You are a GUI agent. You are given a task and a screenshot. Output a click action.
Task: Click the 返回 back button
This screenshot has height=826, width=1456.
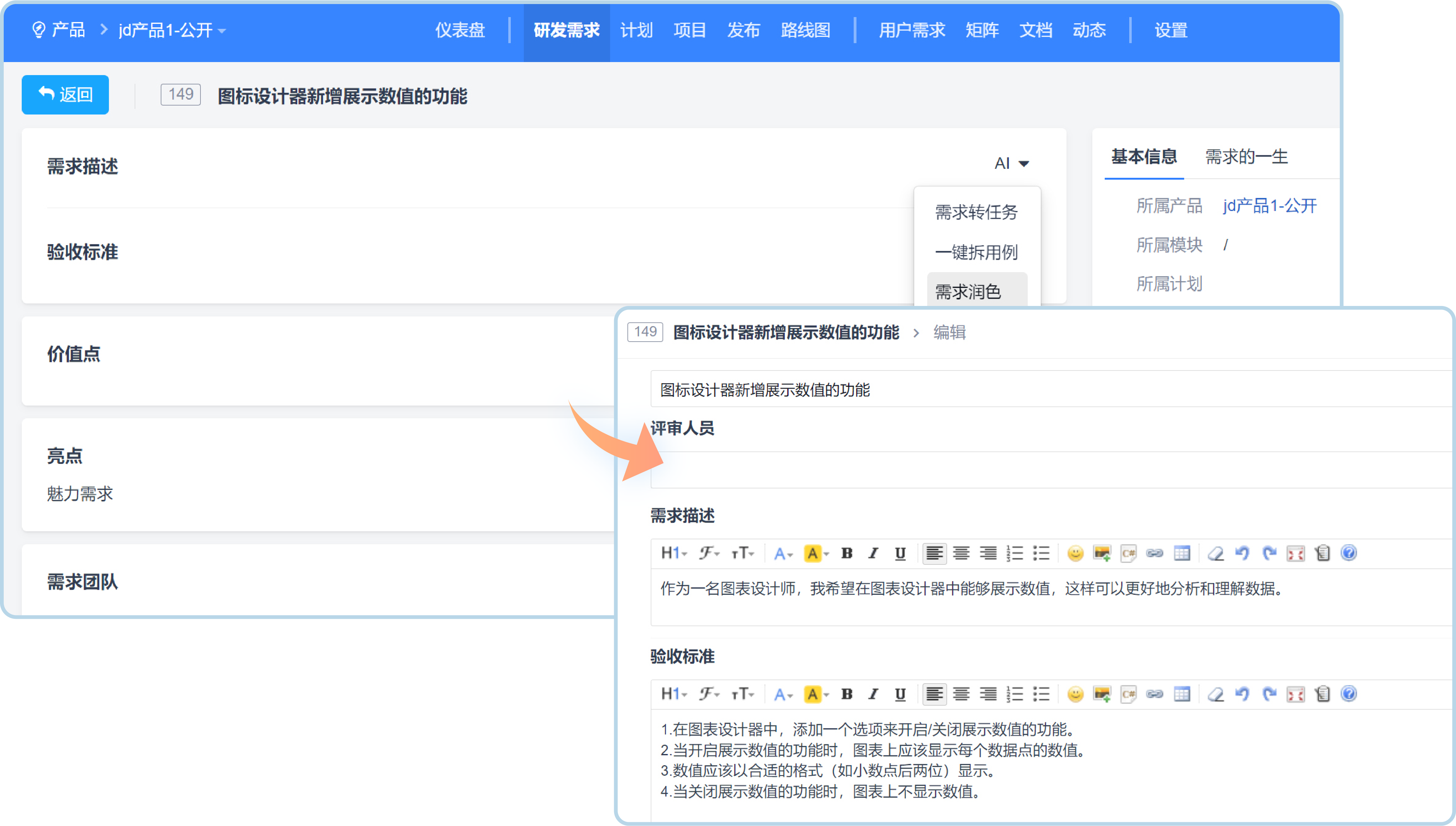[x=65, y=95]
